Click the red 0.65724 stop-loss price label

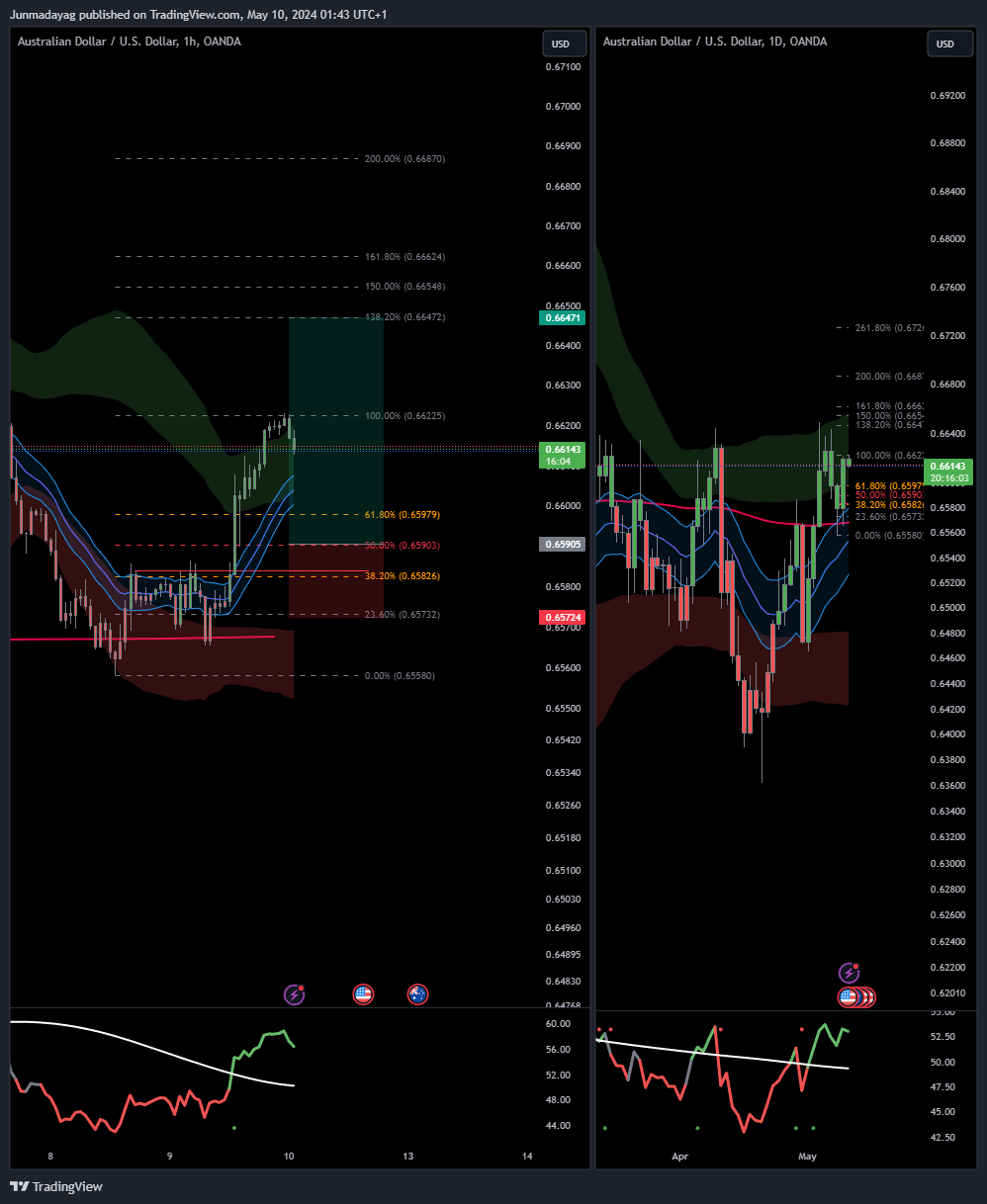(x=563, y=618)
